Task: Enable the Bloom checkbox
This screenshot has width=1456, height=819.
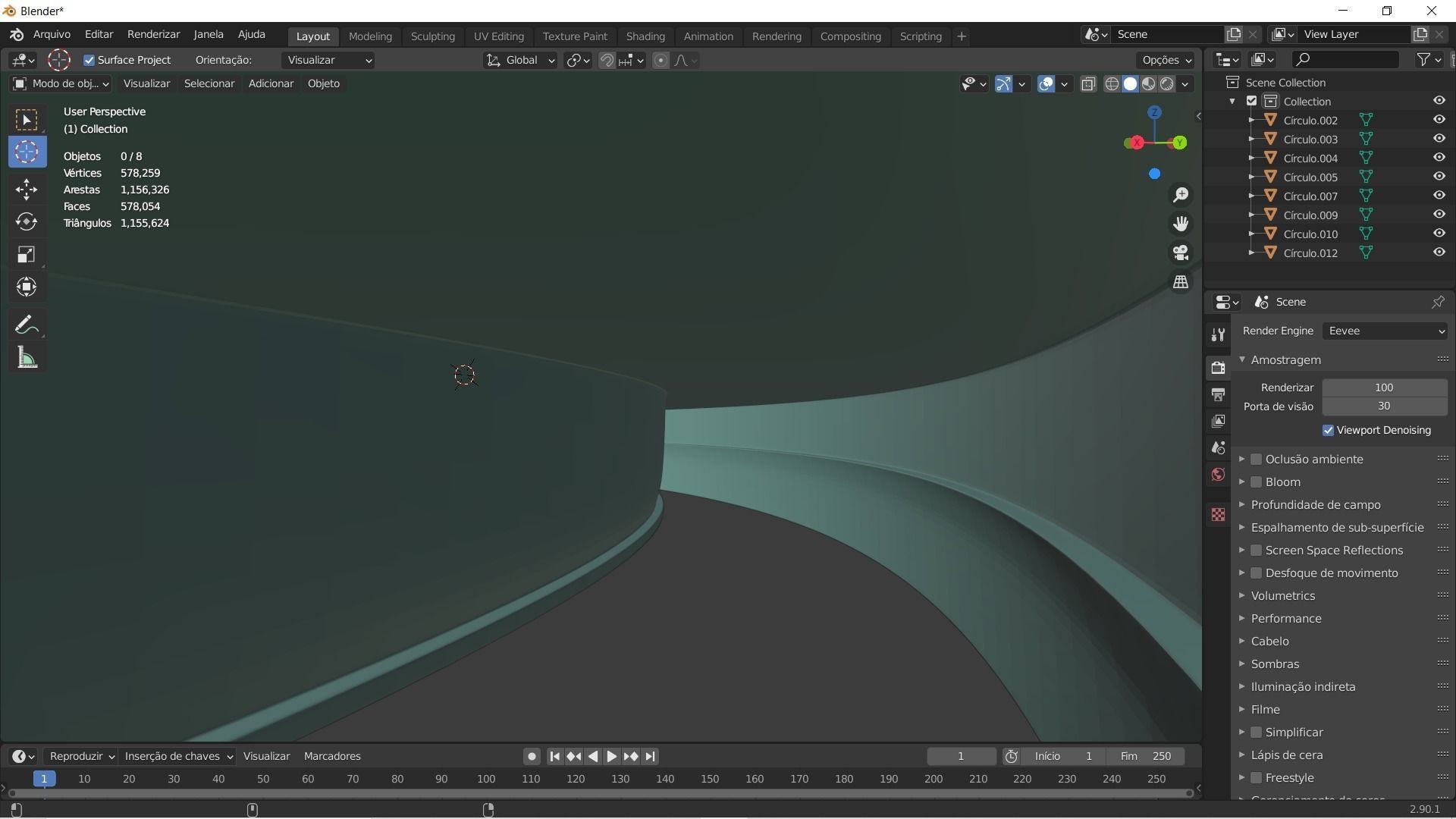Action: click(1257, 482)
